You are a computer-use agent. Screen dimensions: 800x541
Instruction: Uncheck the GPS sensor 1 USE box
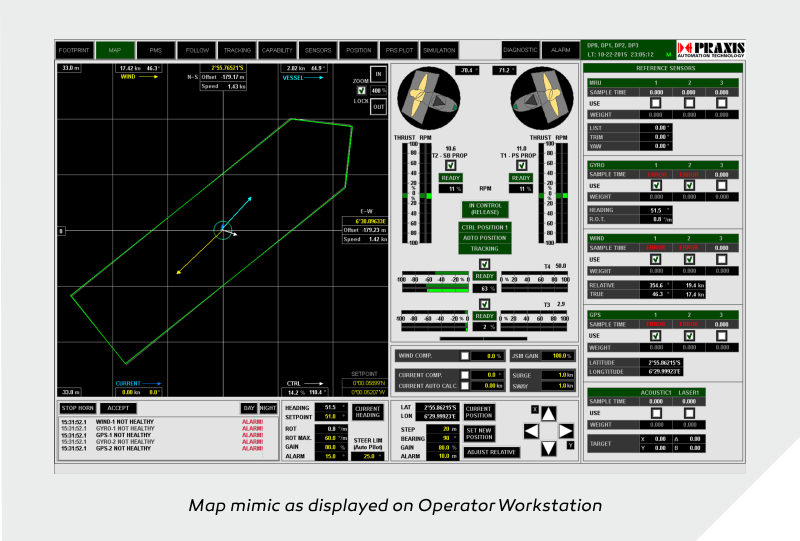coord(656,336)
